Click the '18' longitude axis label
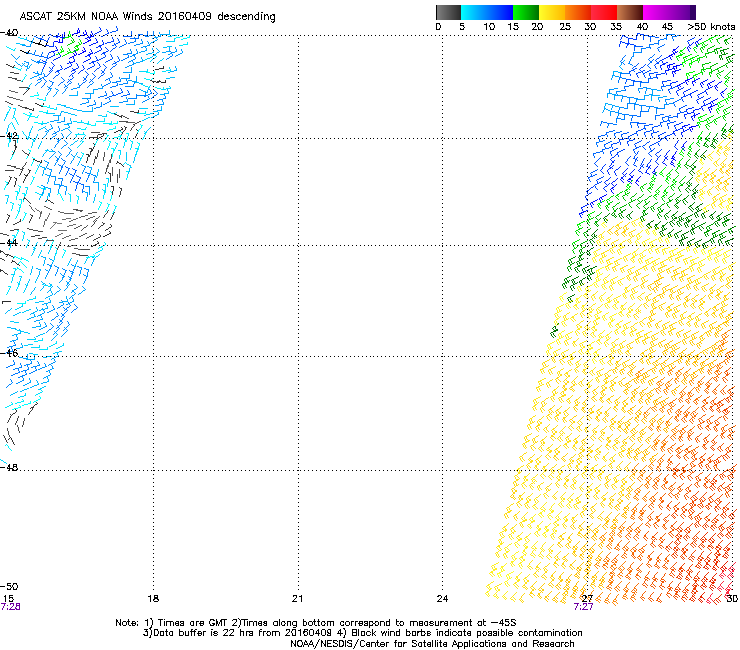 coord(153,599)
